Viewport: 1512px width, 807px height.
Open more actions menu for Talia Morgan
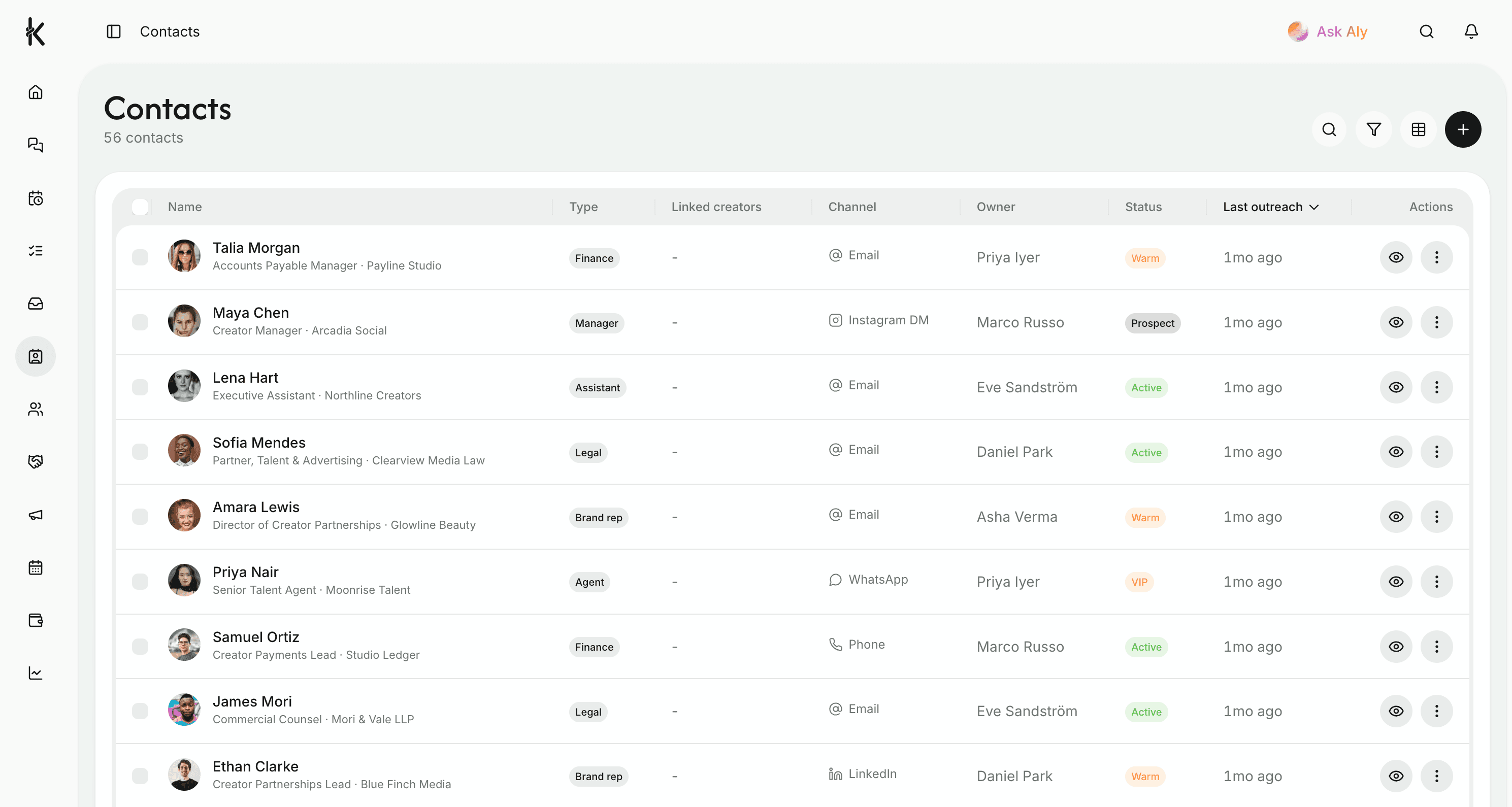pyautogui.click(x=1437, y=257)
